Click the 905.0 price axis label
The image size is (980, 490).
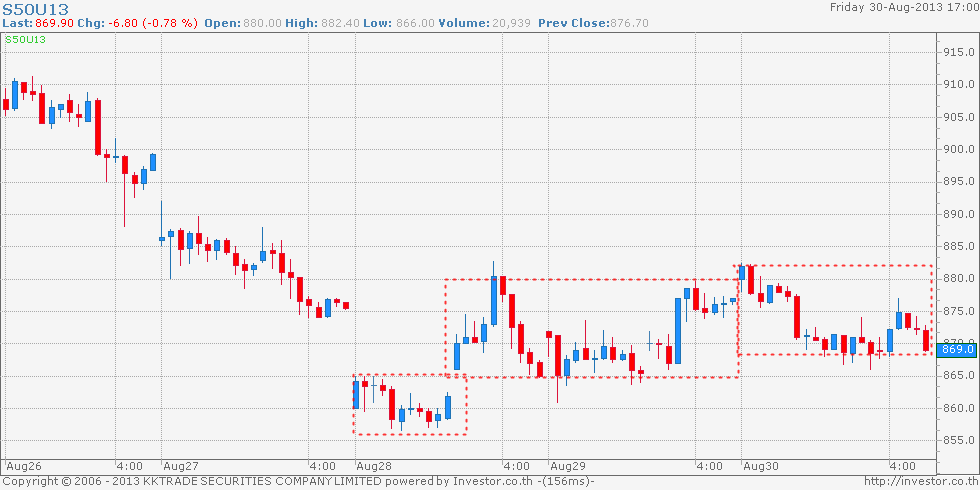[958, 117]
